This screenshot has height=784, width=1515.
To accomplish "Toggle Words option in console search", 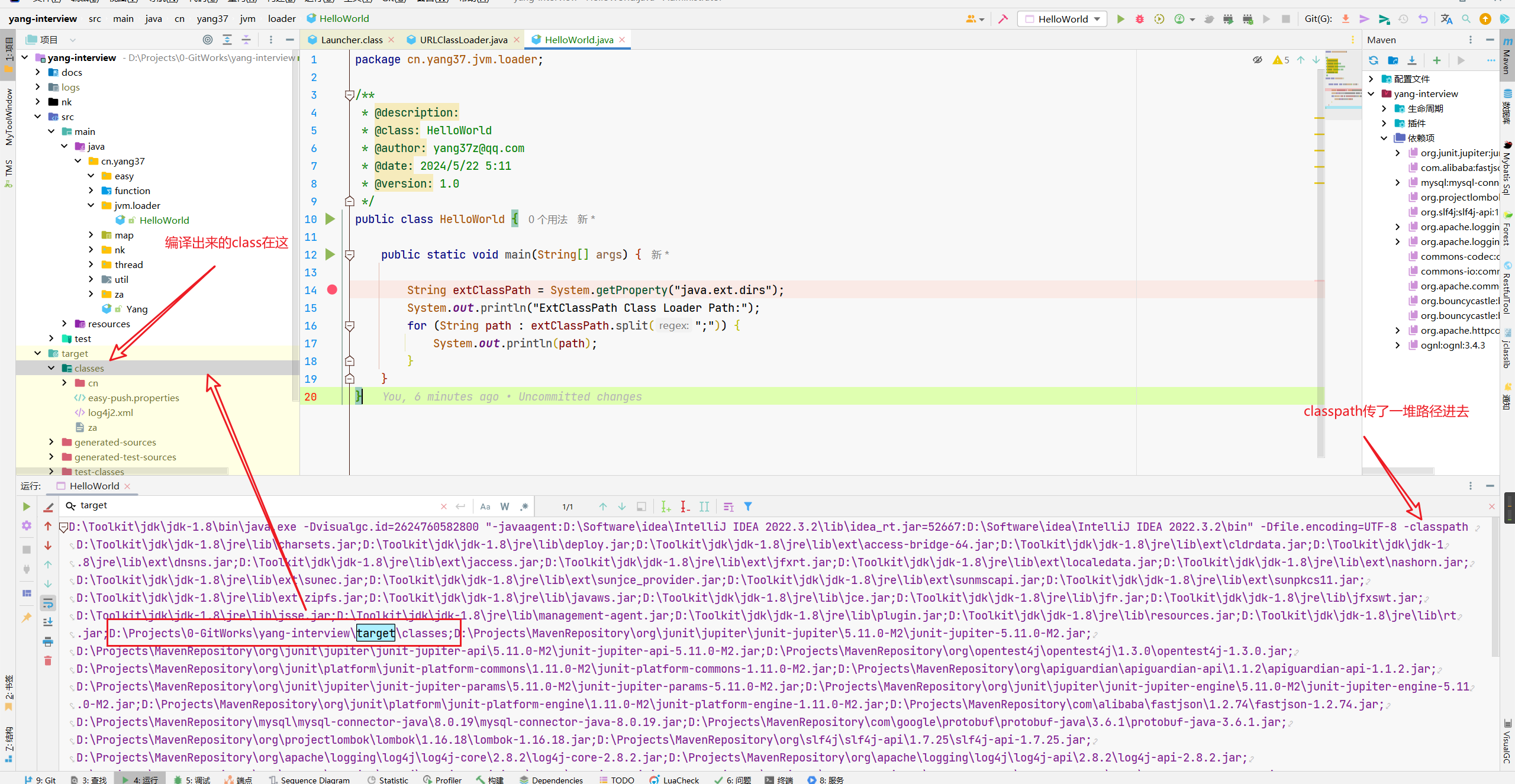I will click(x=505, y=506).
